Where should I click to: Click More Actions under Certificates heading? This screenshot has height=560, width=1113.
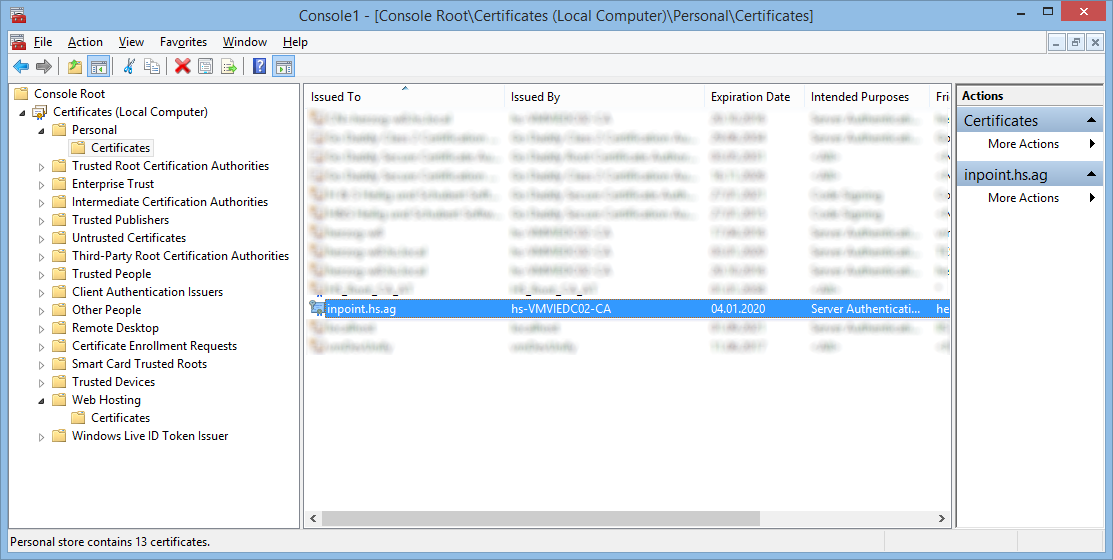pyautogui.click(x=1023, y=144)
